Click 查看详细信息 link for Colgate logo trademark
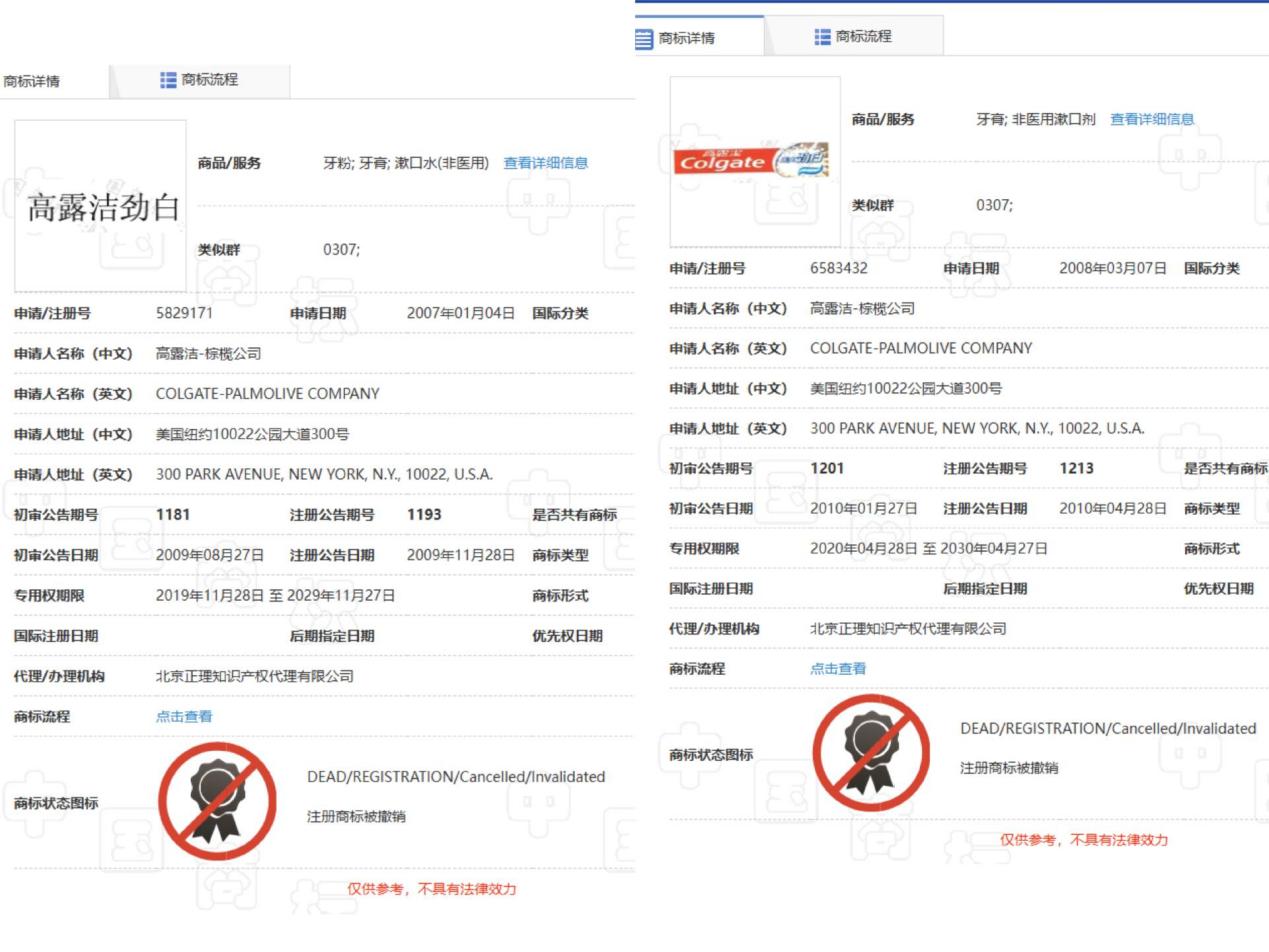The height and width of the screenshot is (952, 1269). 1152,119
